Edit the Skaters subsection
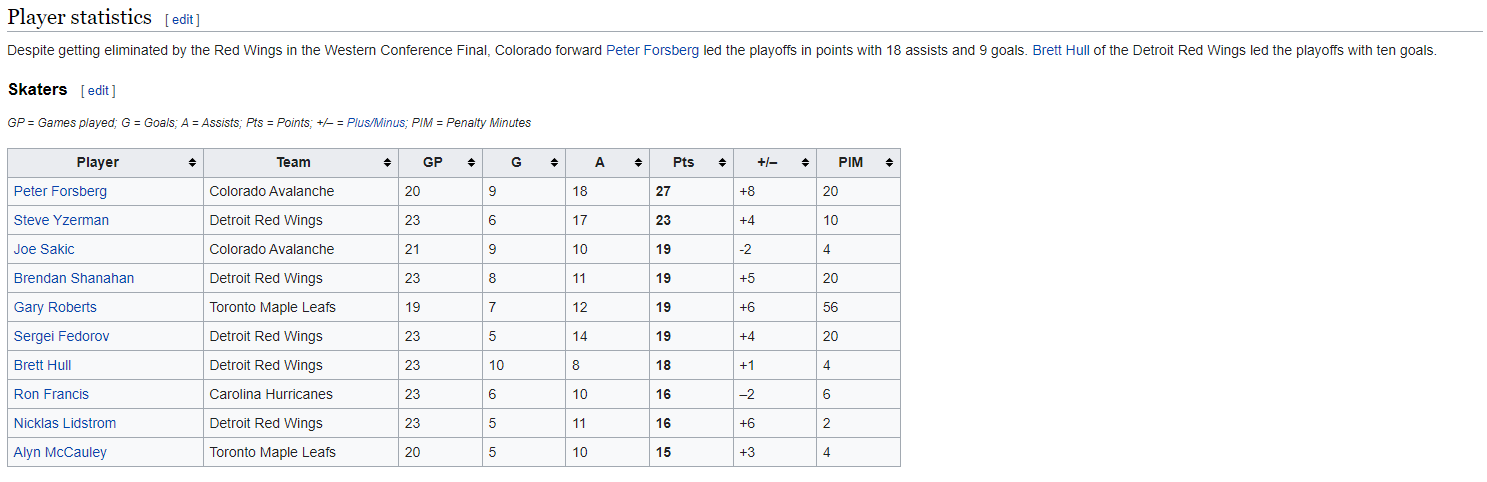This screenshot has width=1487, height=482. pyautogui.click(x=99, y=91)
